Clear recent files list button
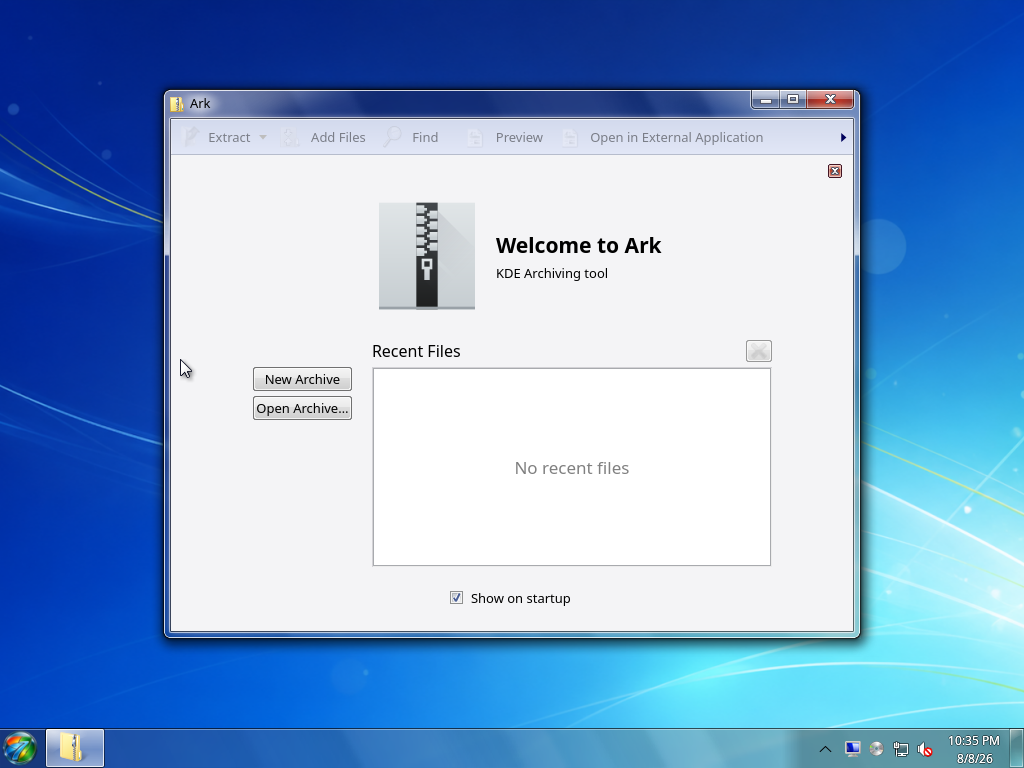This screenshot has width=1024, height=768. tap(759, 351)
